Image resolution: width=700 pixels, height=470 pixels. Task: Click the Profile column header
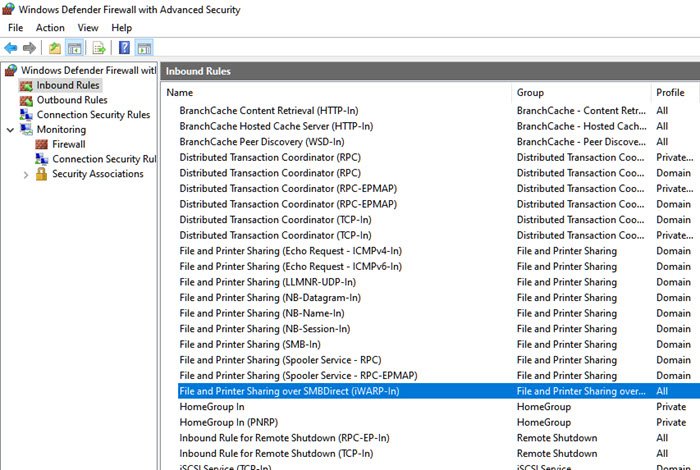pyautogui.click(x=670, y=93)
